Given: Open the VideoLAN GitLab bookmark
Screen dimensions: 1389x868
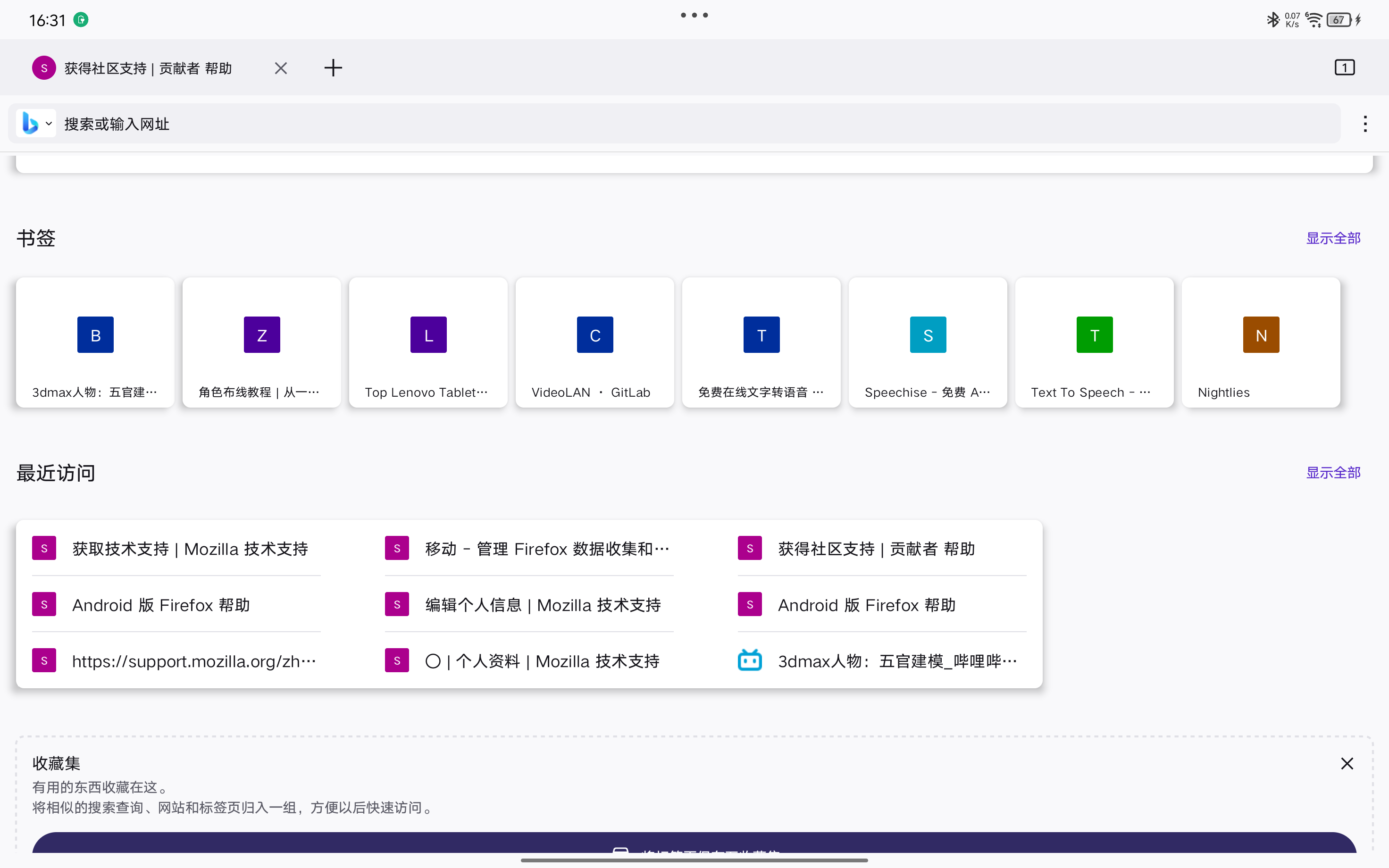Looking at the screenshot, I should coord(594,343).
